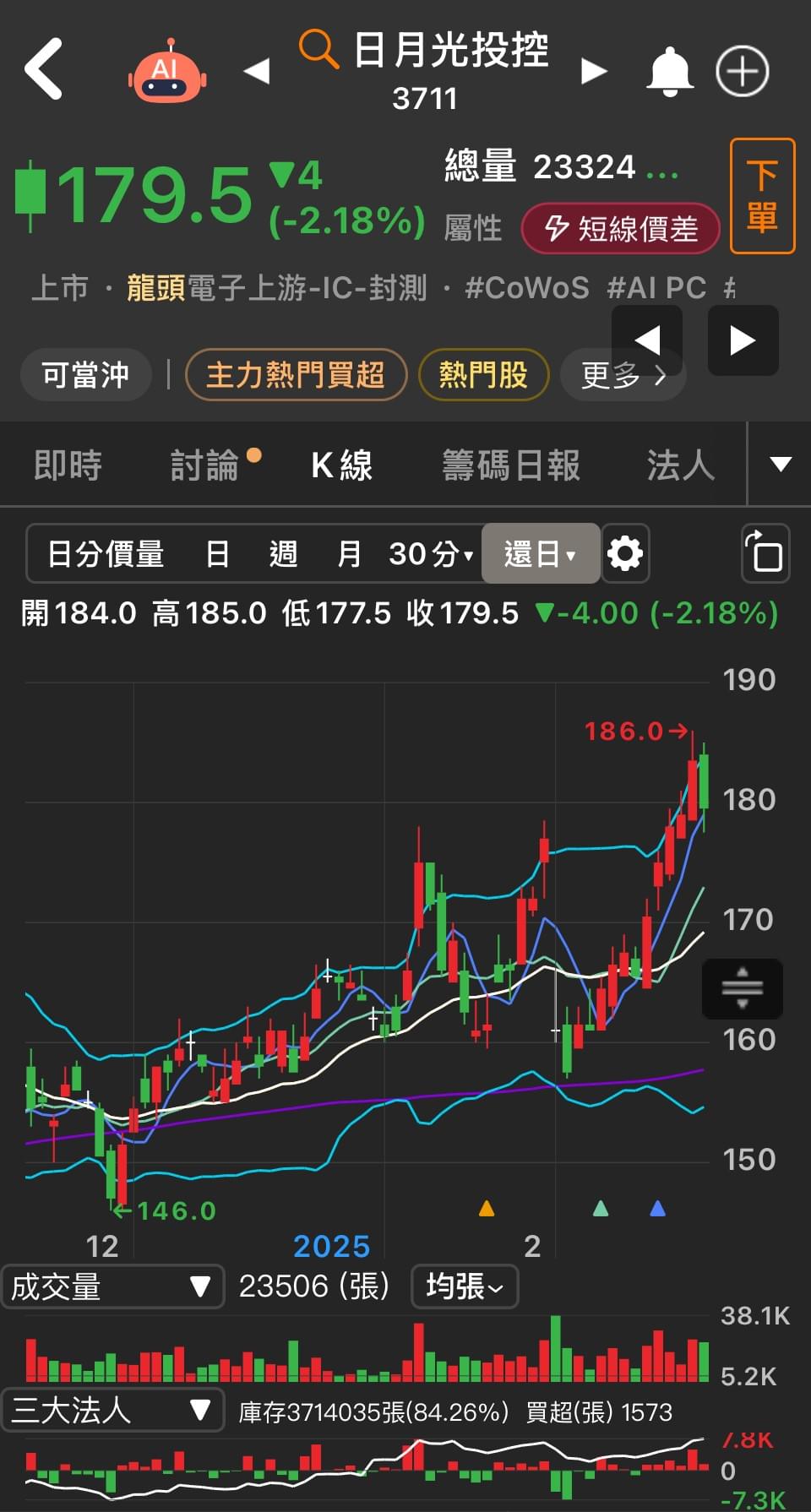The height and width of the screenshot is (1512, 811).
Task: Tap the black left arrow overlay button
Action: 647,340
